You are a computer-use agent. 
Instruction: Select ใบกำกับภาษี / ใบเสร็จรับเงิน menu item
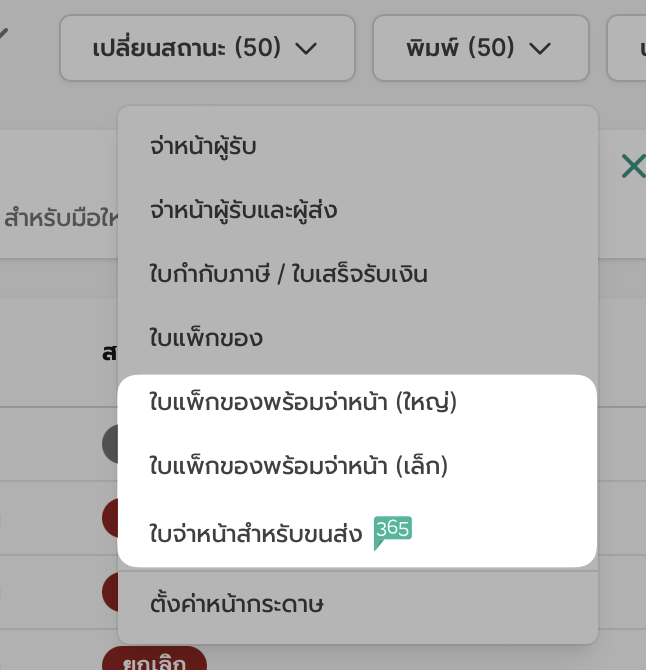point(288,273)
